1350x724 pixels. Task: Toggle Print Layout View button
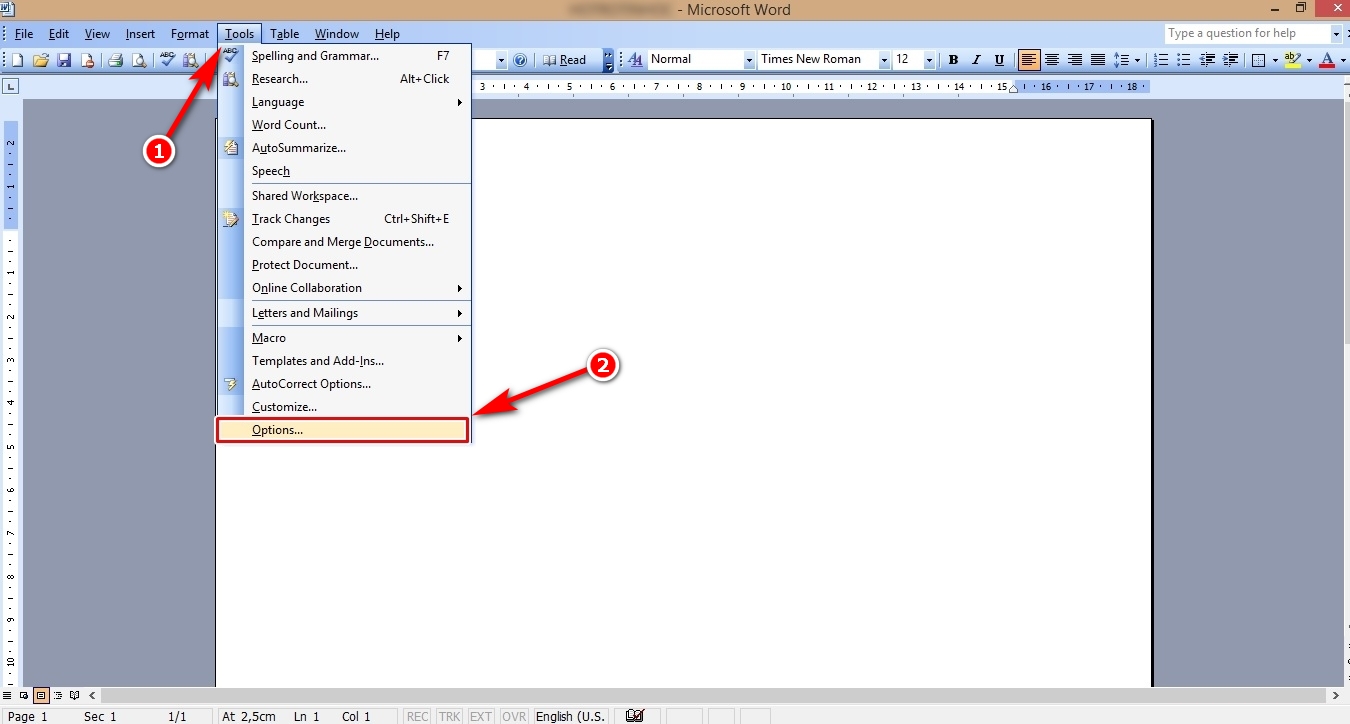41,695
